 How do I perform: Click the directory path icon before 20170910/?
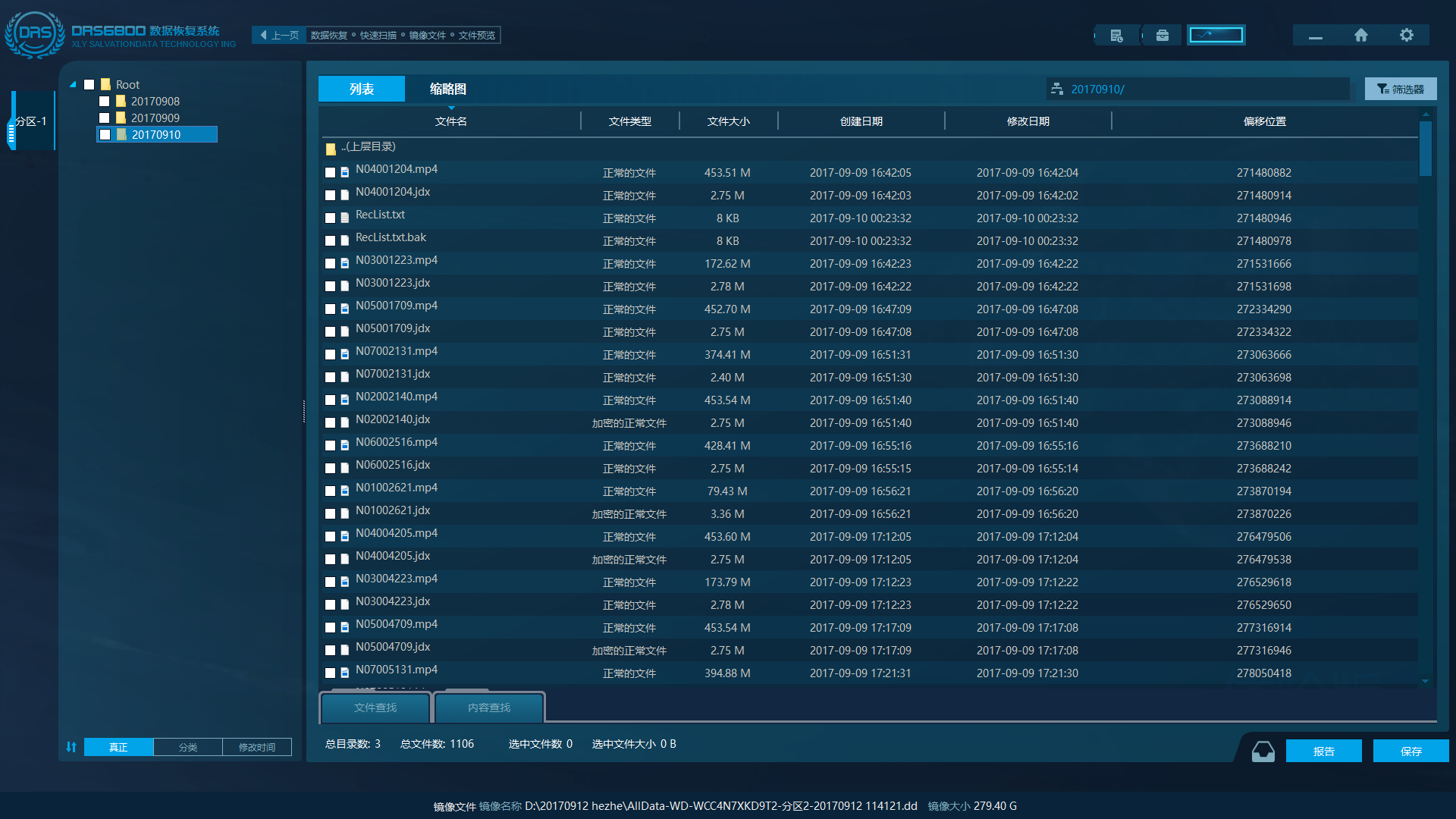[1056, 89]
